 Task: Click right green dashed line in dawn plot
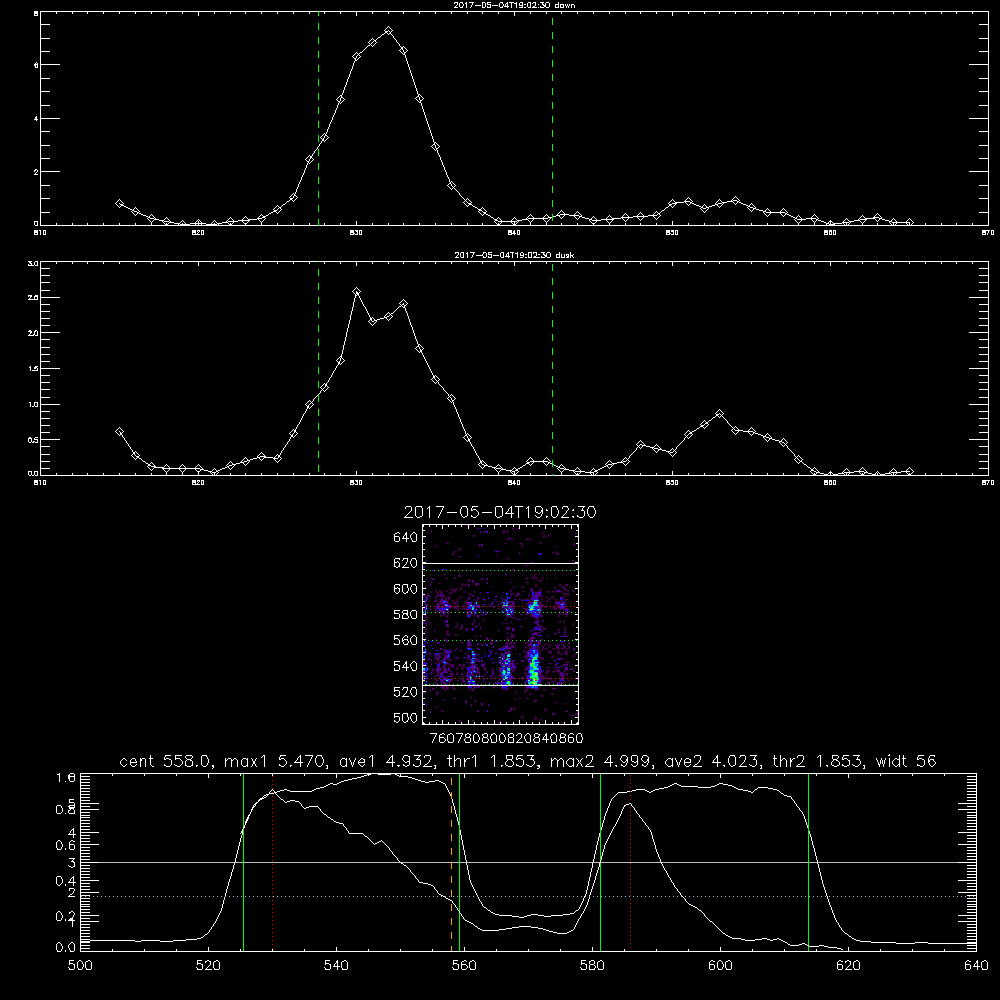tap(552, 121)
